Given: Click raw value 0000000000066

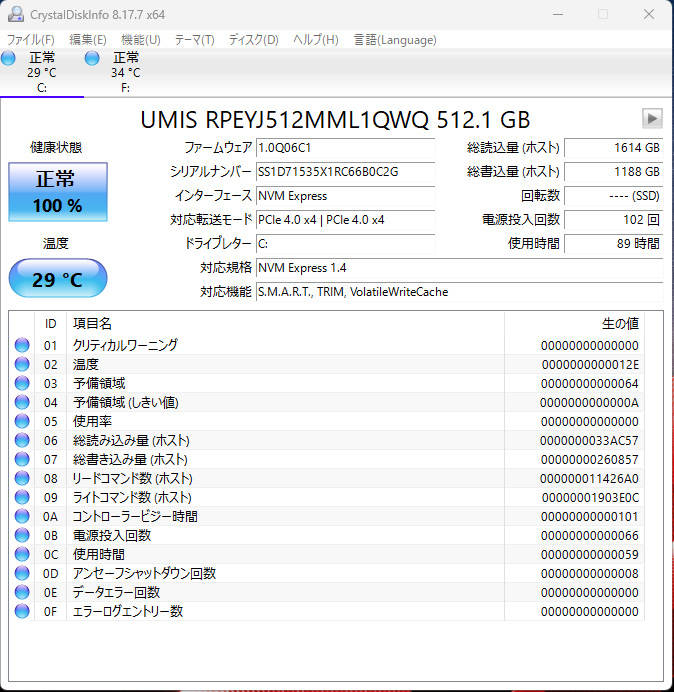Looking at the screenshot, I should tap(590, 535).
